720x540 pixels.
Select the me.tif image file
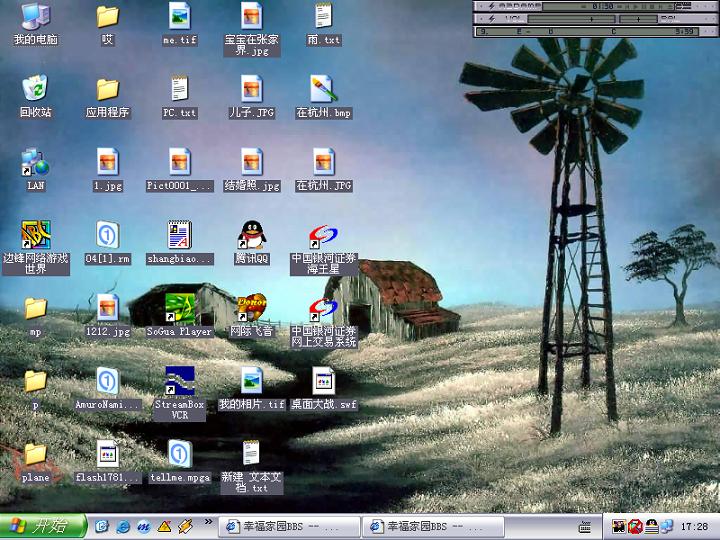click(x=180, y=24)
